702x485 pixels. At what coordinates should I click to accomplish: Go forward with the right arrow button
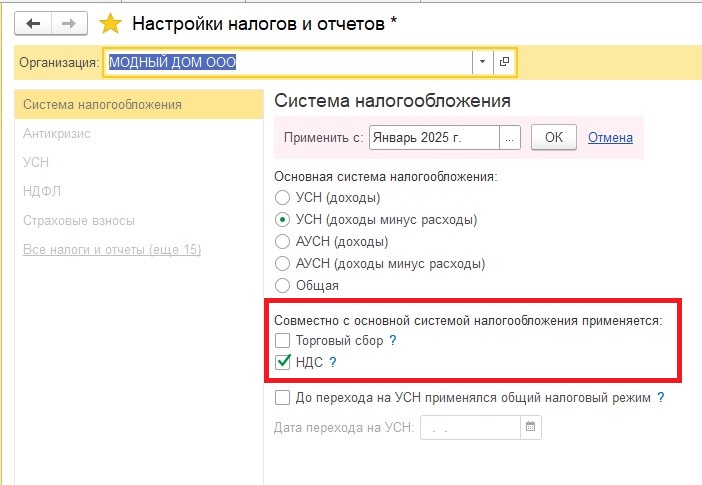[69, 23]
